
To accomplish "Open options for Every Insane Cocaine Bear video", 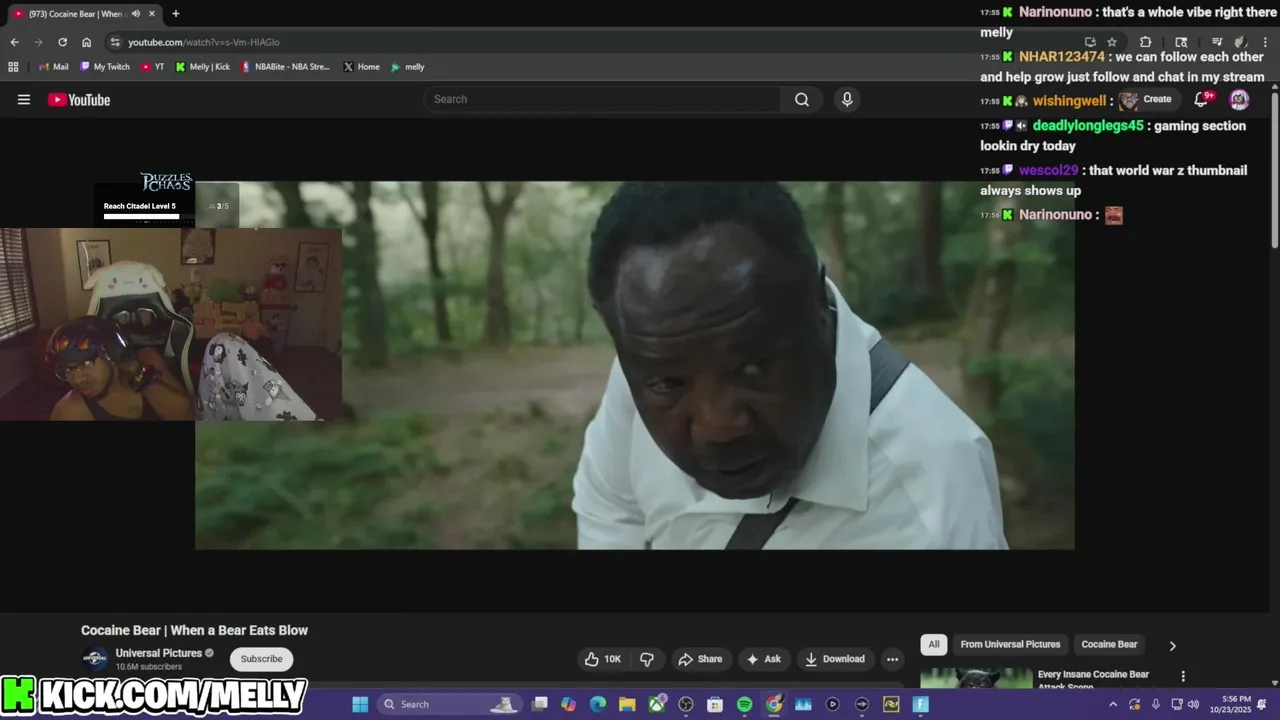I will [x=1183, y=676].
